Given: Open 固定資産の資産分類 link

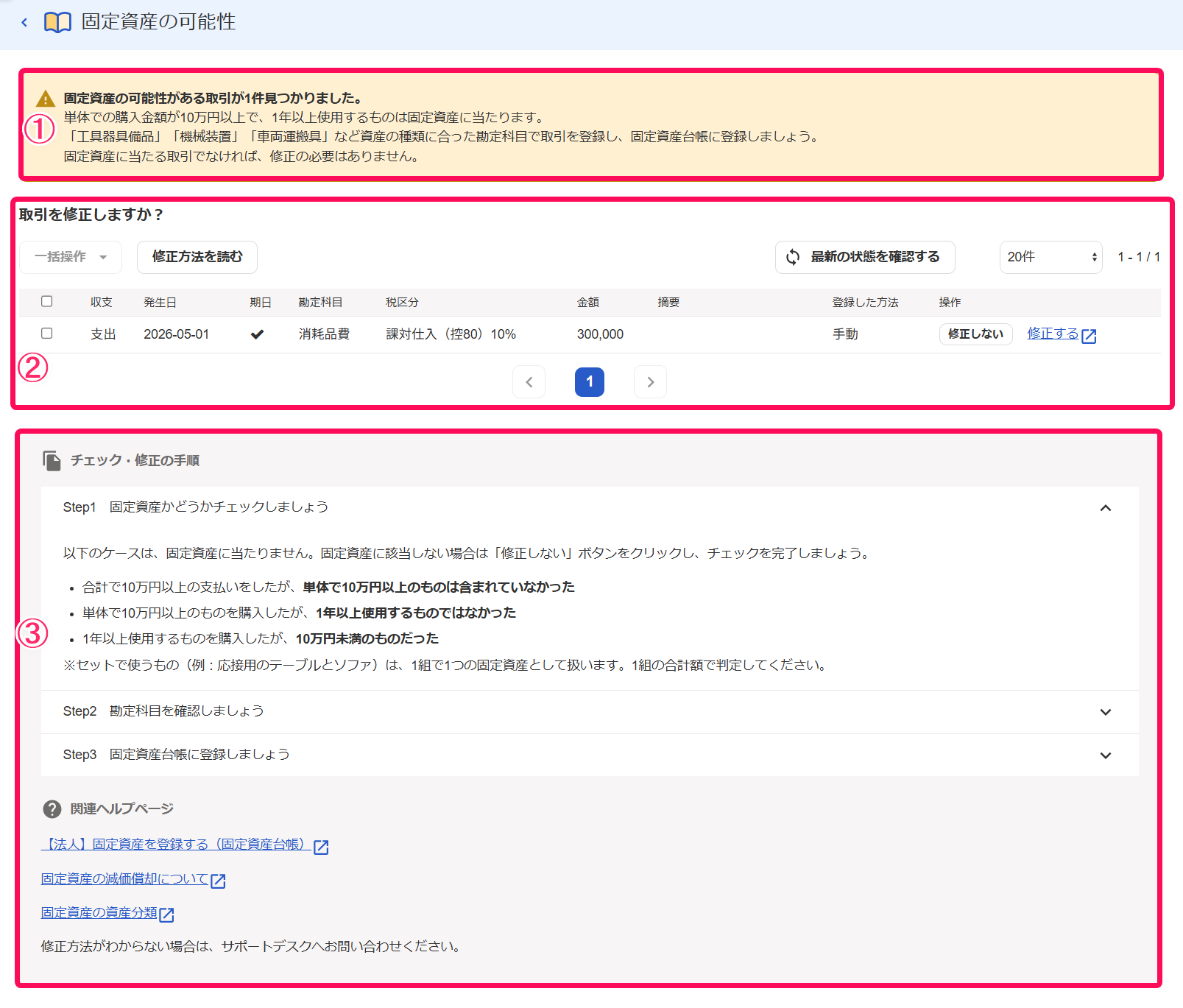Looking at the screenshot, I should (99, 913).
